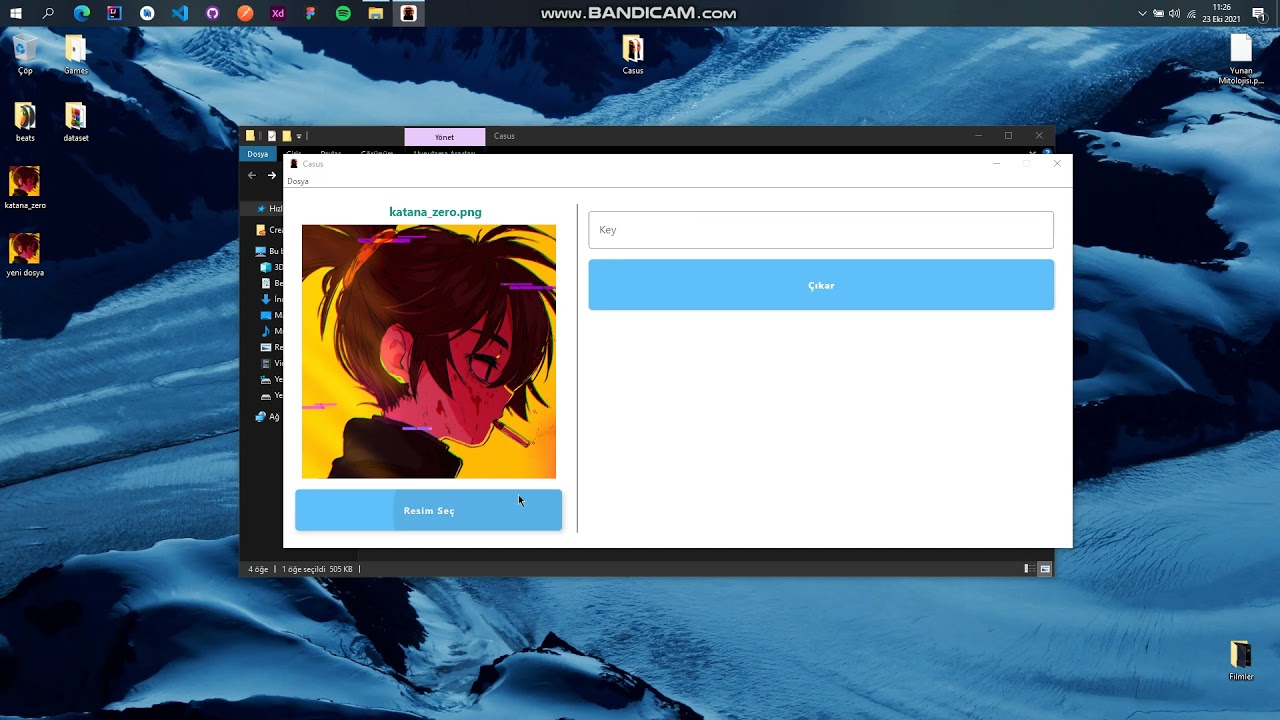Open Visual Studio Code from taskbar

pyautogui.click(x=180, y=13)
